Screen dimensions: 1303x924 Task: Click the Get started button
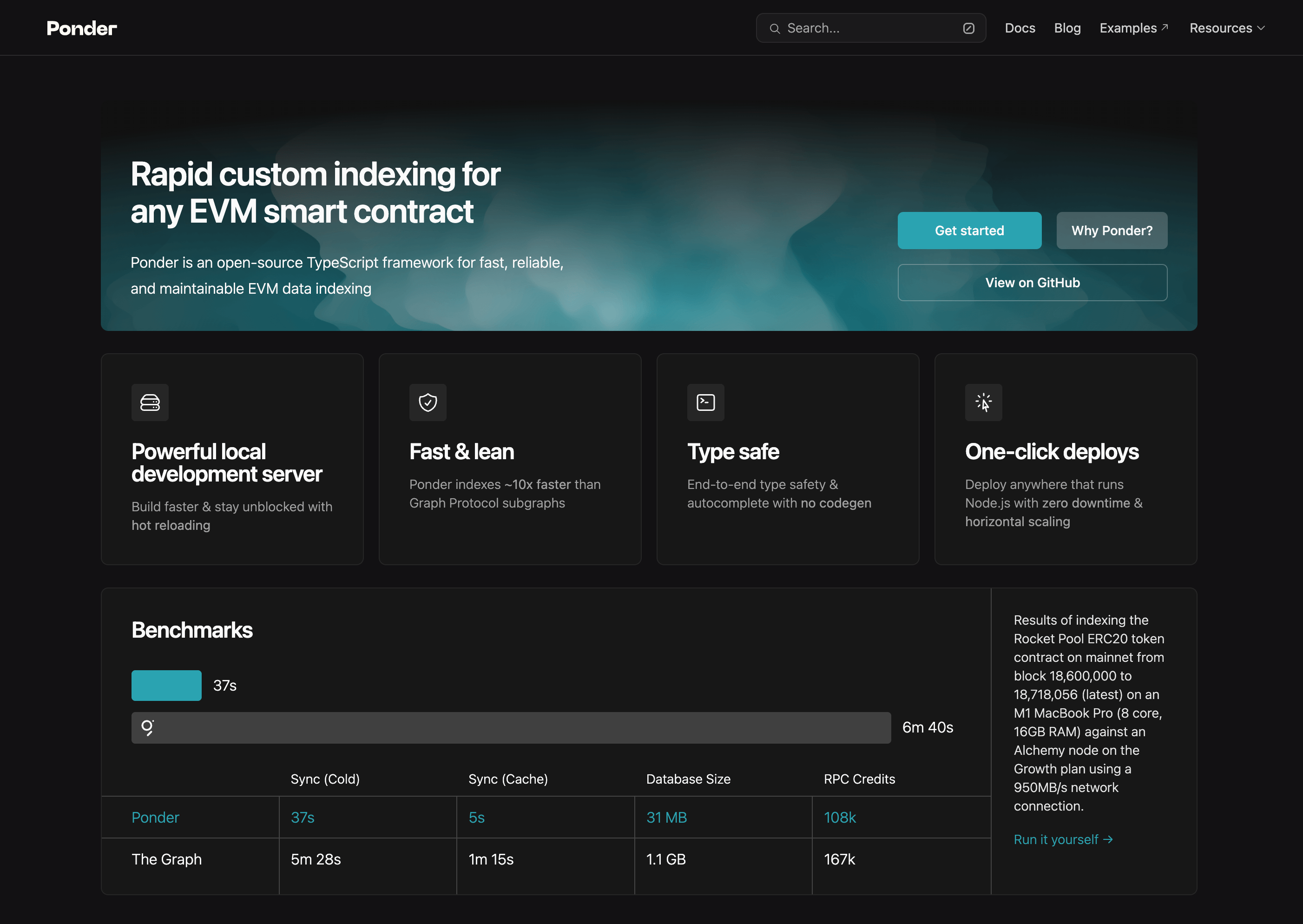click(x=969, y=231)
